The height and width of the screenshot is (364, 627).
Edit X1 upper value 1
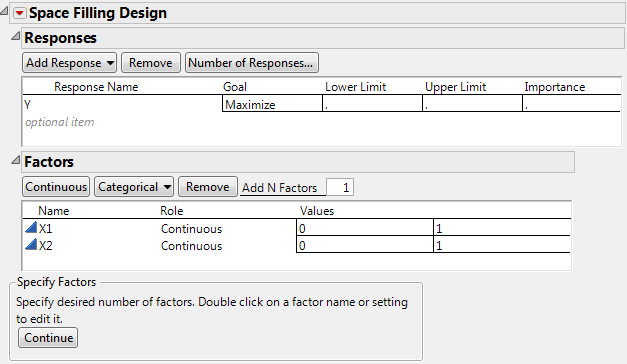pyautogui.click(x=502, y=228)
